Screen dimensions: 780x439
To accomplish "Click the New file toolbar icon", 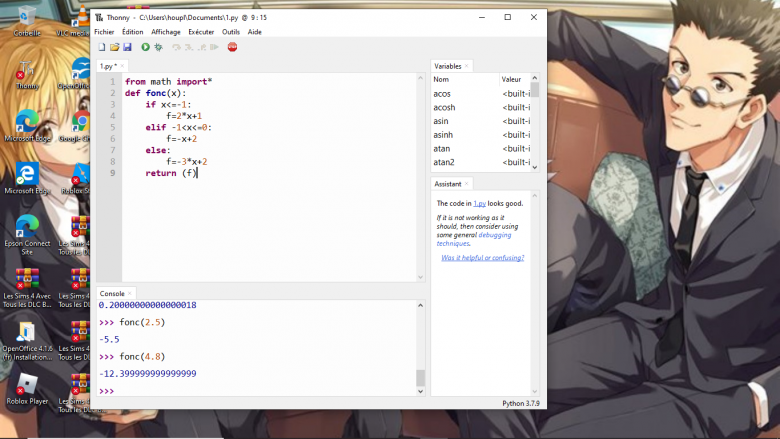I will [101, 47].
